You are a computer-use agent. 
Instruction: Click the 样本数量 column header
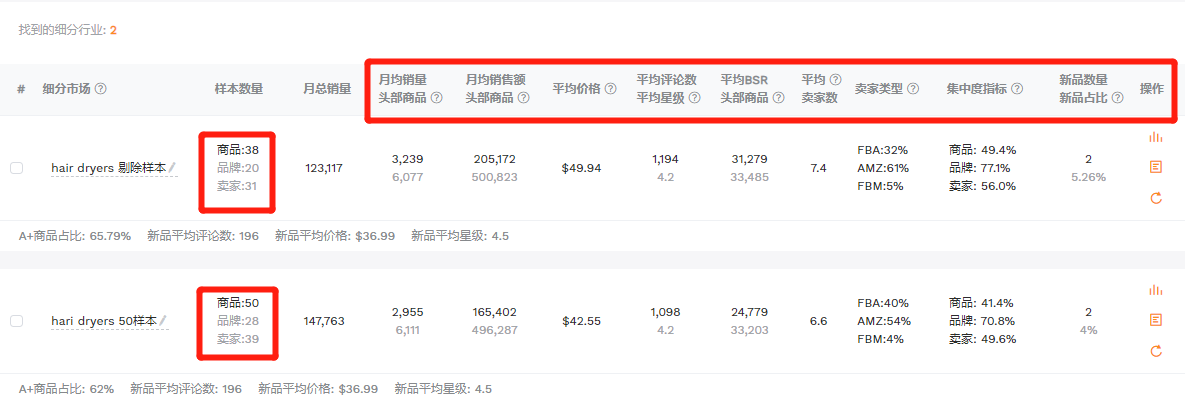(x=239, y=89)
